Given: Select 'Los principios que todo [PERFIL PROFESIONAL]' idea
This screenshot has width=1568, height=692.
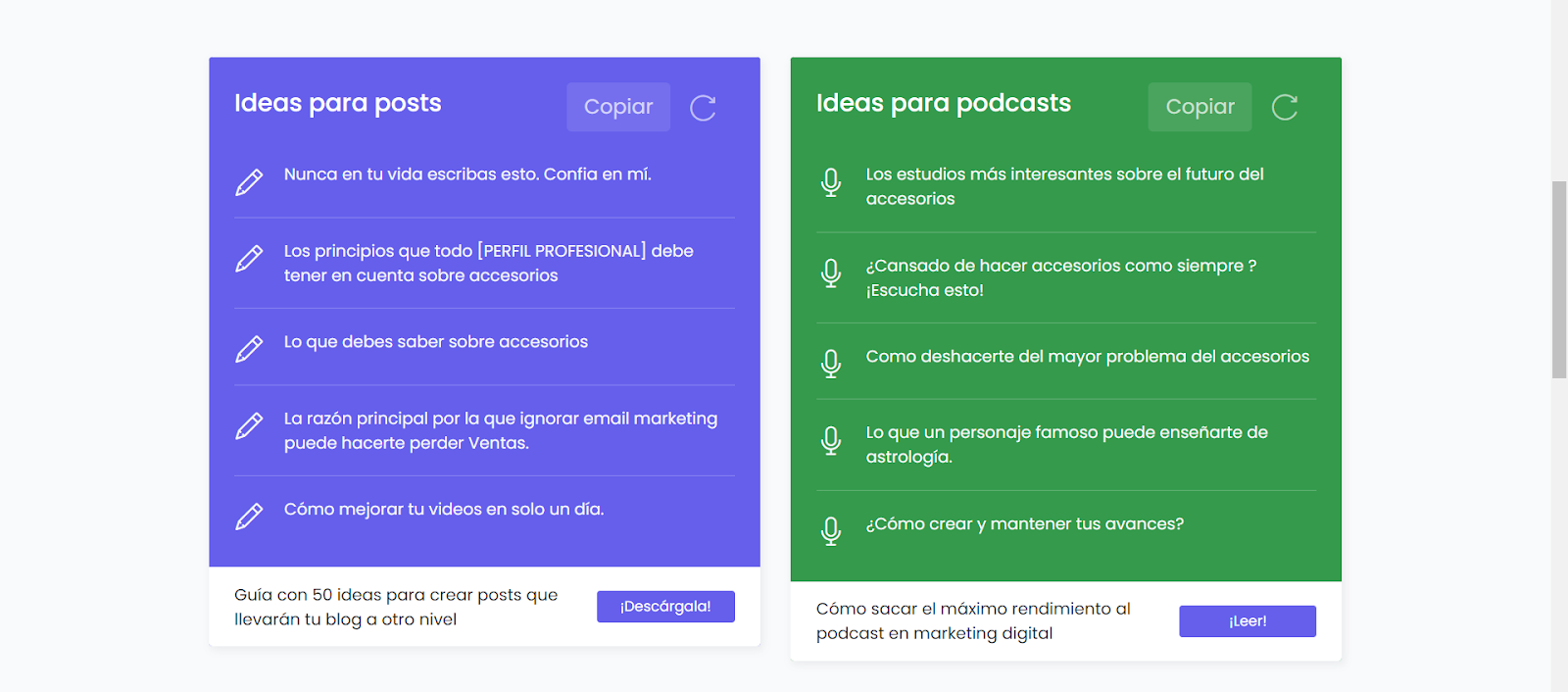Looking at the screenshot, I should (489, 263).
